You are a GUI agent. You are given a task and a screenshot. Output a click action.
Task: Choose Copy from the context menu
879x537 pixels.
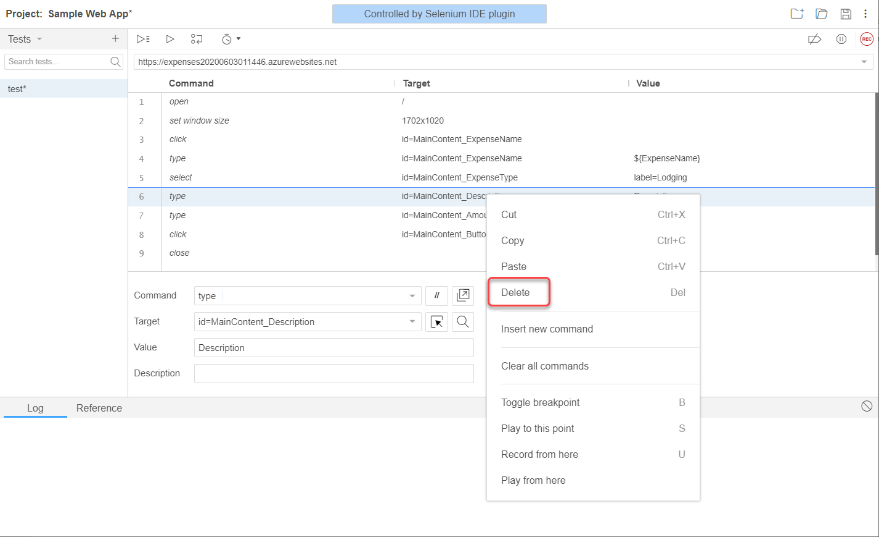coord(593,240)
